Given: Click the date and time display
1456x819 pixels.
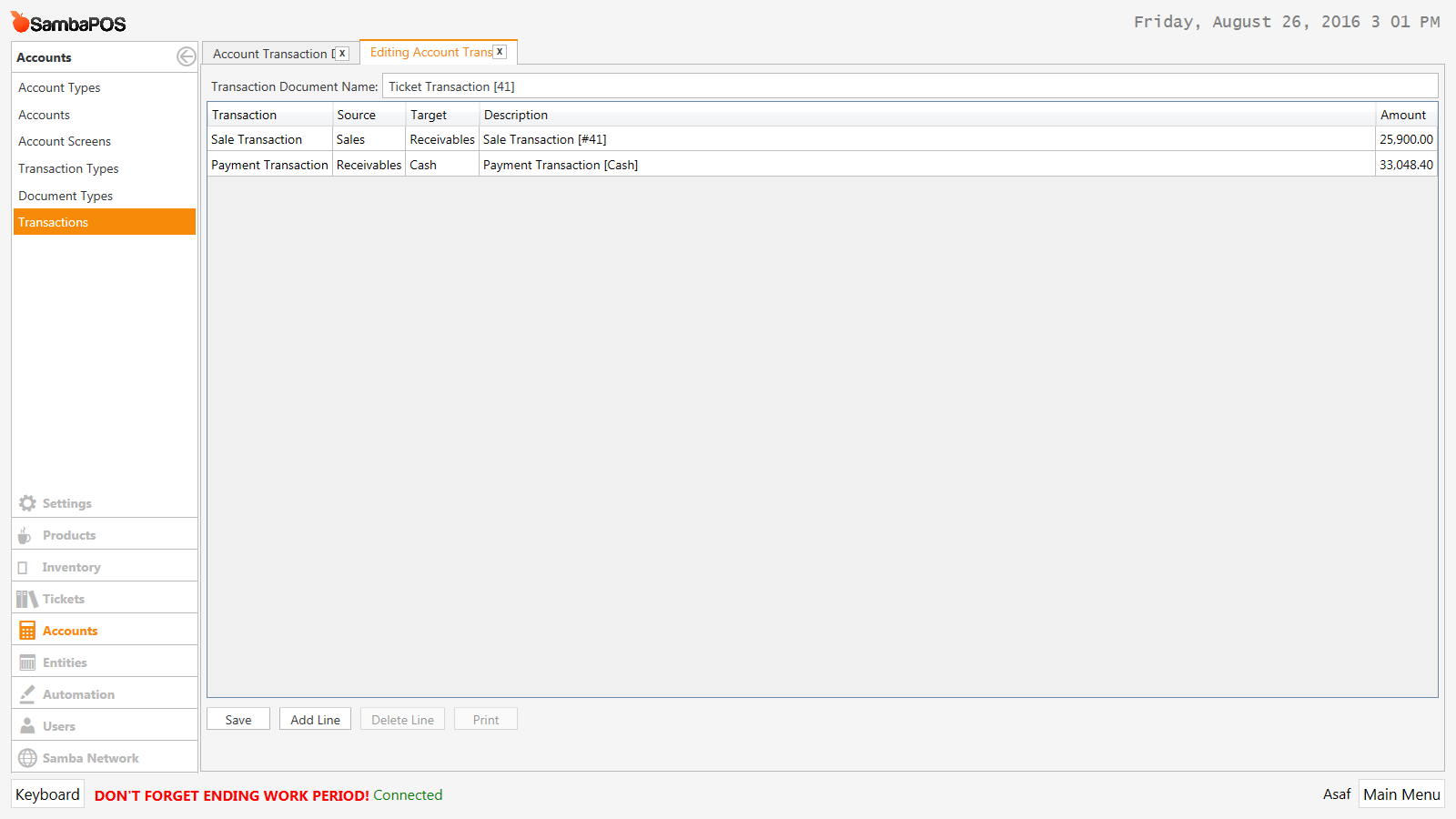Looking at the screenshot, I should pyautogui.click(x=1287, y=22).
